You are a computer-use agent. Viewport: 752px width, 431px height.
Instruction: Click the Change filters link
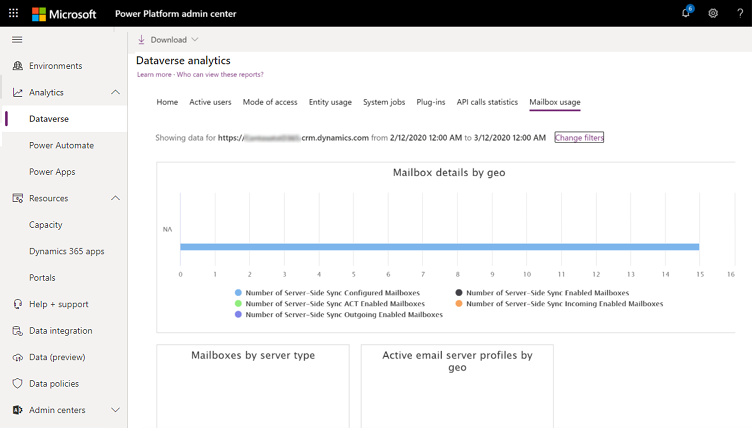tap(579, 137)
